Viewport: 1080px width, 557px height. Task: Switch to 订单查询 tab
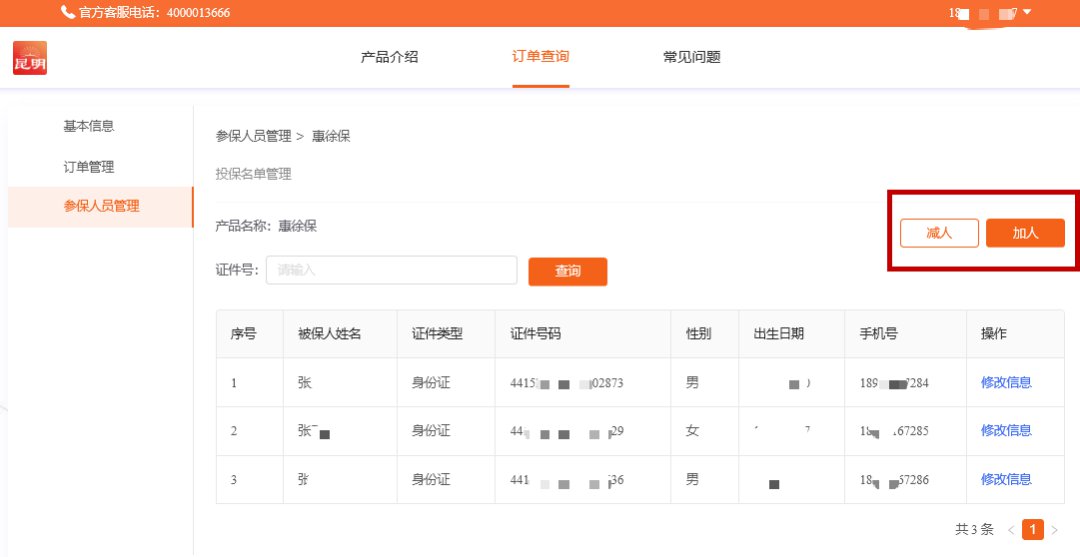coord(541,57)
